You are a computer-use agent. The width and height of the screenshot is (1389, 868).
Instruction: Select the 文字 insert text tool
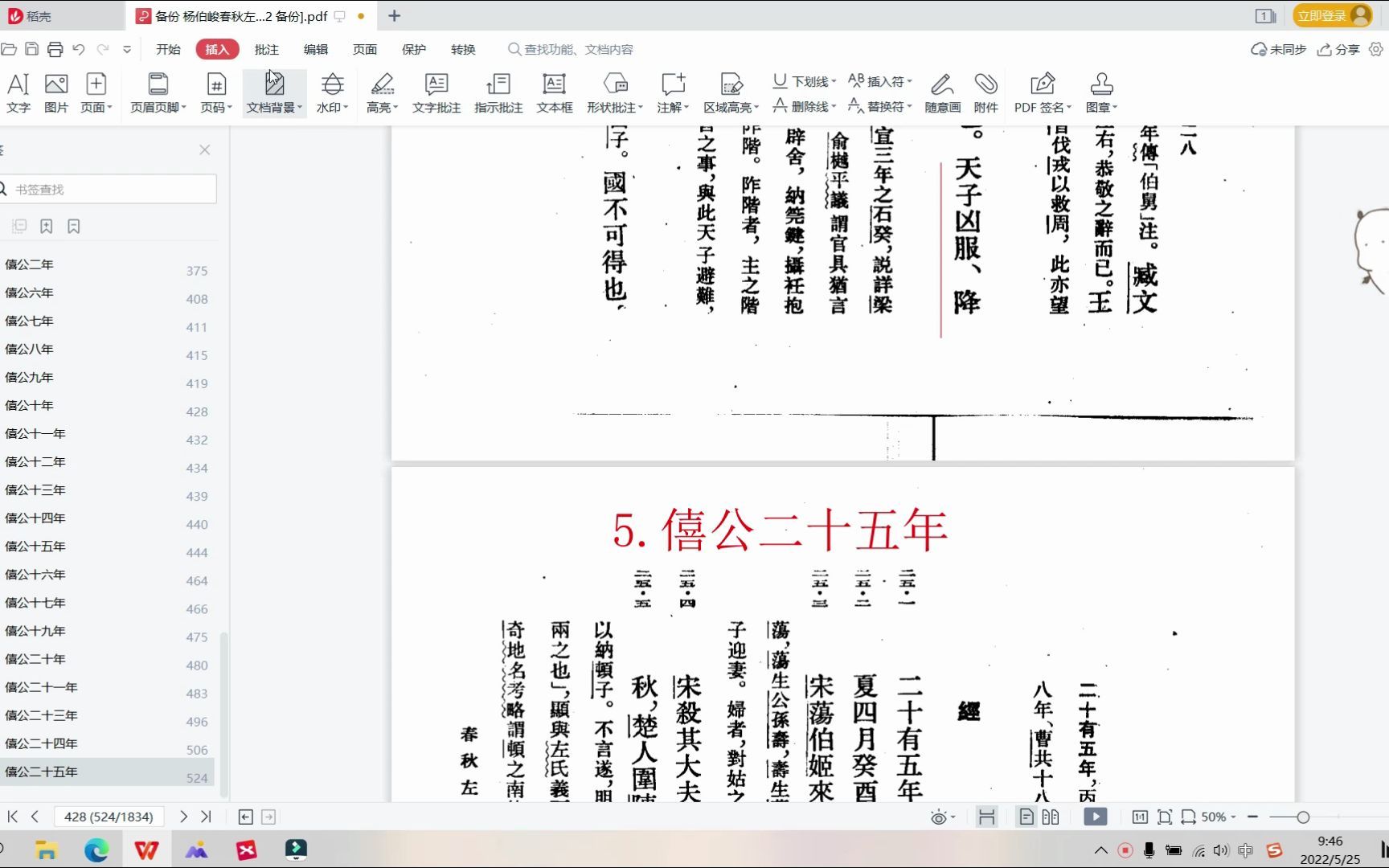tap(18, 93)
